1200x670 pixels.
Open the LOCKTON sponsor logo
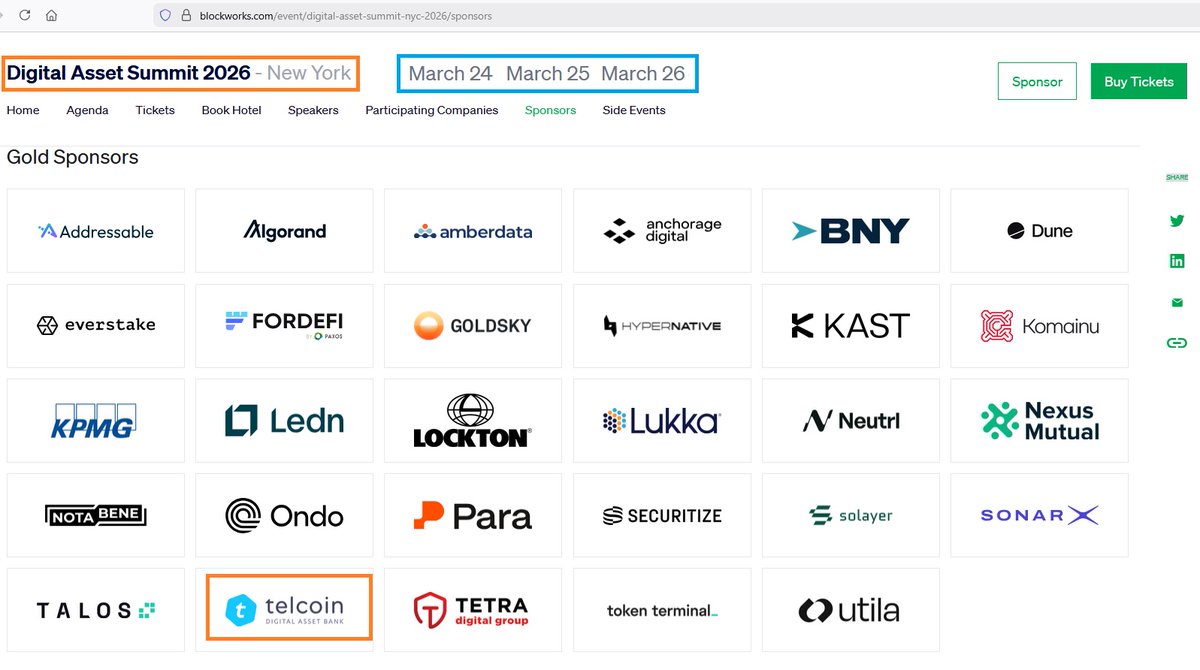pyautogui.click(x=473, y=420)
